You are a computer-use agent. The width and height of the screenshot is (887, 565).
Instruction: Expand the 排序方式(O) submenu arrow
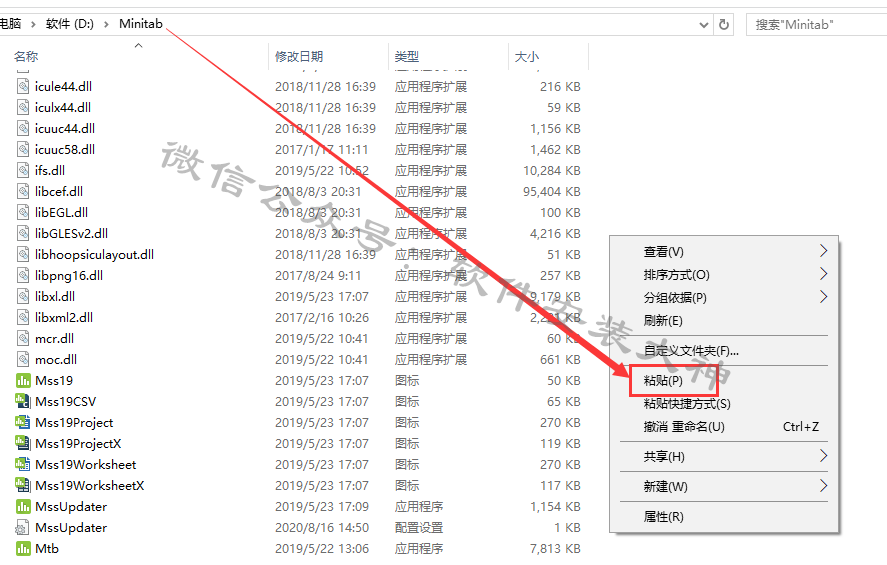(x=824, y=274)
